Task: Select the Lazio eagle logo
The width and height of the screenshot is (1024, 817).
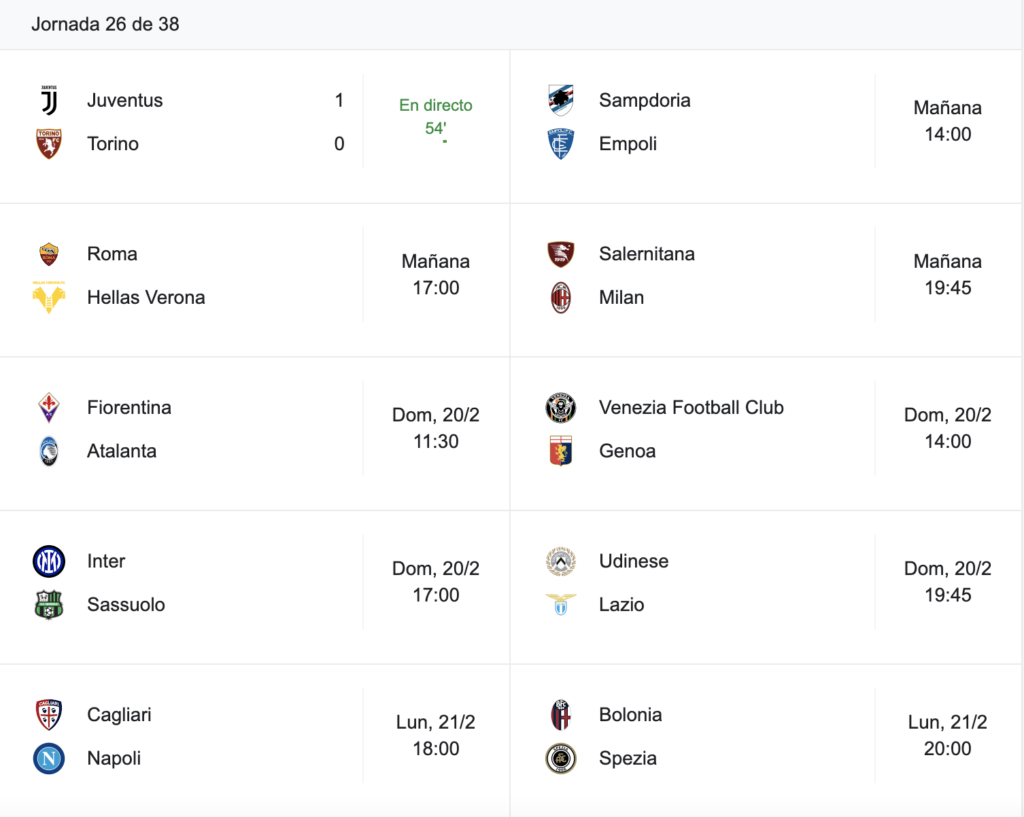Action: (561, 604)
